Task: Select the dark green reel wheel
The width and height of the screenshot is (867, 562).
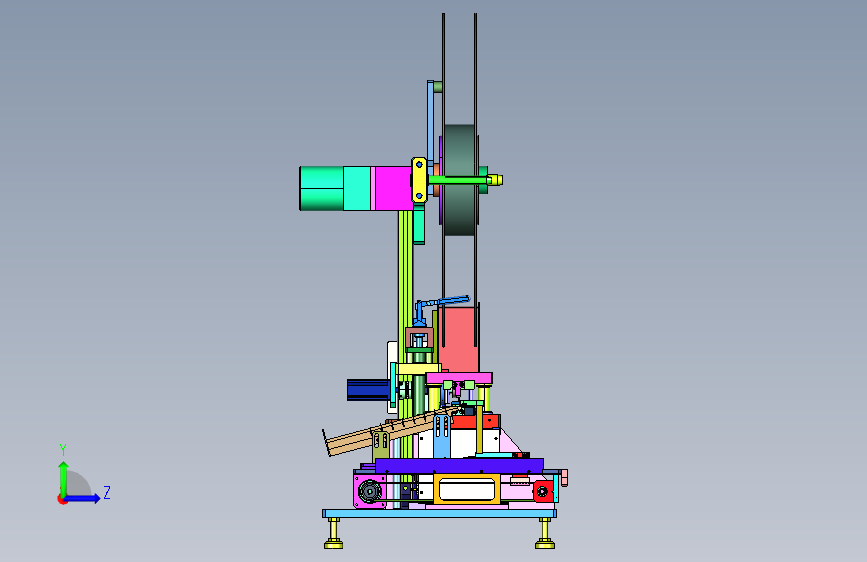Action: tap(459, 180)
